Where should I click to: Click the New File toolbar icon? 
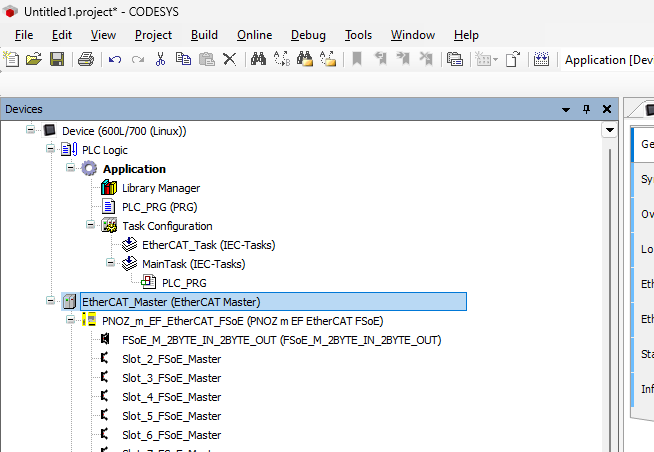[x=11, y=59]
